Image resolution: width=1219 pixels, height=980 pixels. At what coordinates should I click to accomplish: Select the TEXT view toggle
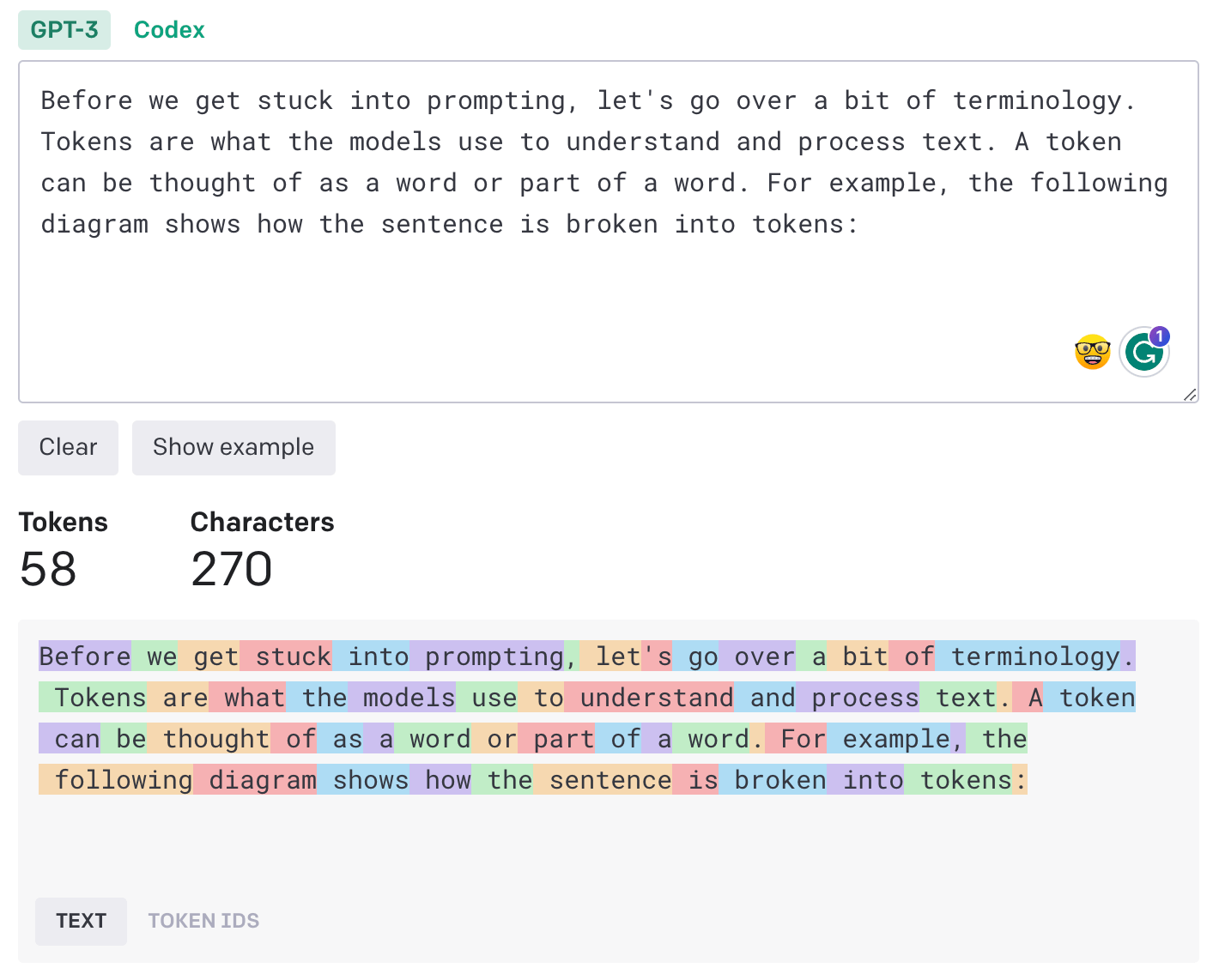pos(81,920)
